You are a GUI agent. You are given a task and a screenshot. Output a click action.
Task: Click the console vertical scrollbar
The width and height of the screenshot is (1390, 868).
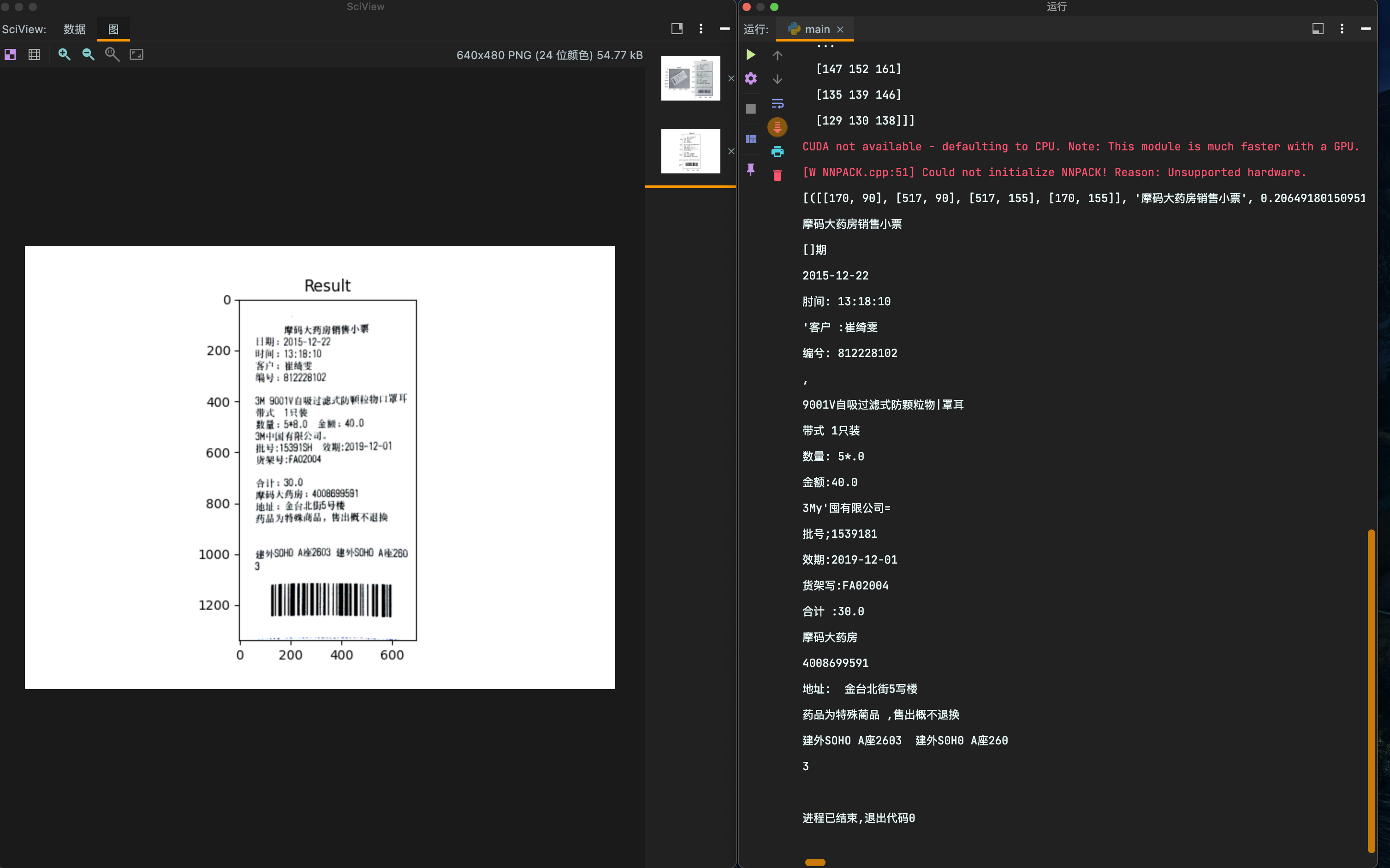tap(1372, 690)
